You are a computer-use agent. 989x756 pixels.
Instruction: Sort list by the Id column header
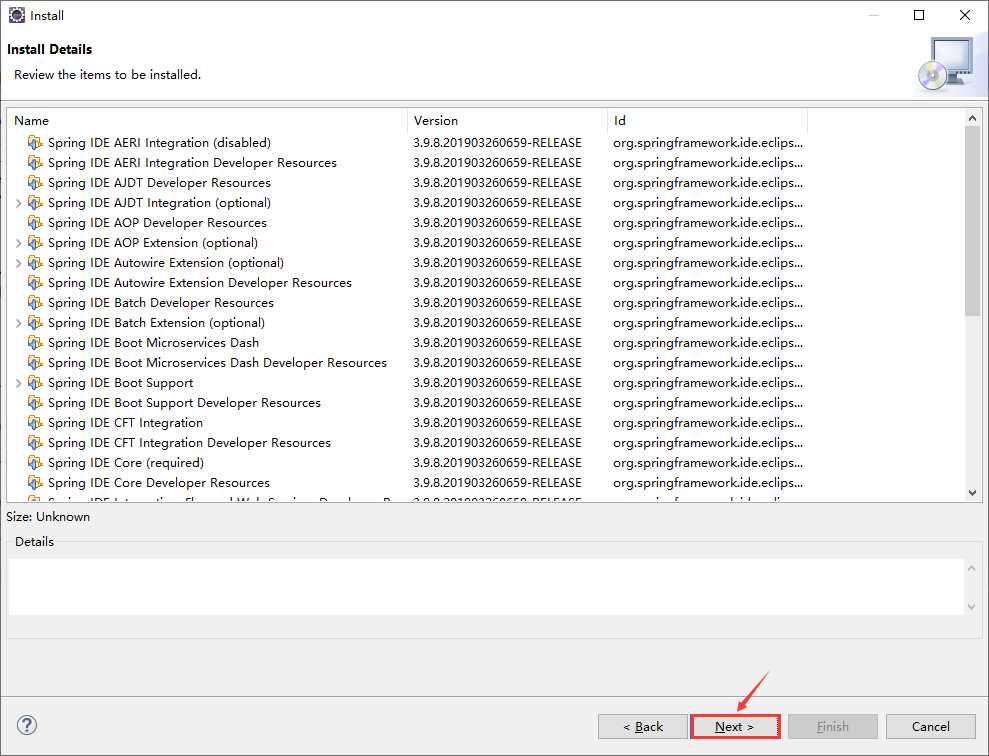point(707,120)
